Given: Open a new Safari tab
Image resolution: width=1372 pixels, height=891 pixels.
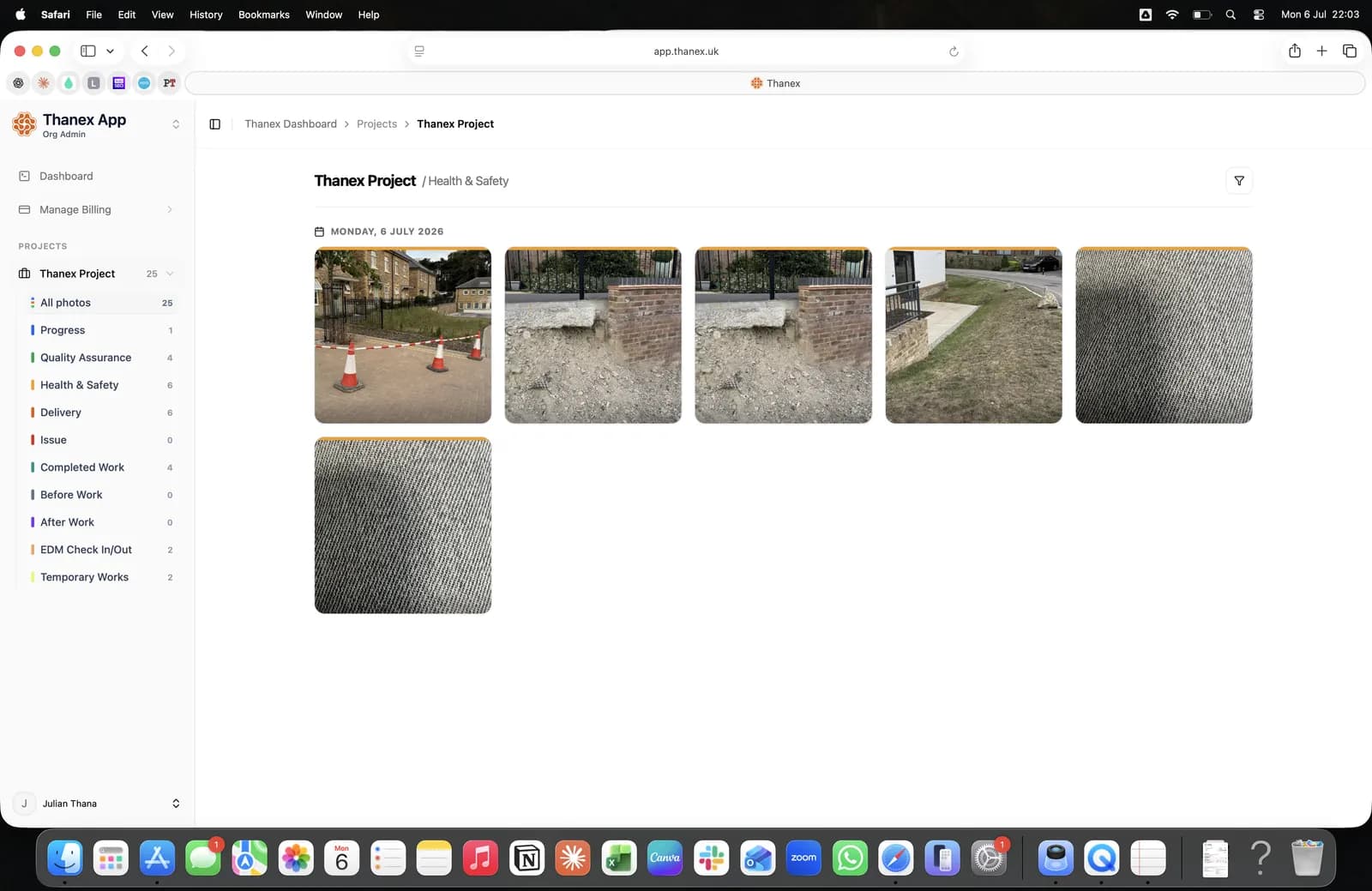Looking at the screenshot, I should pyautogui.click(x=1321, y=51).
